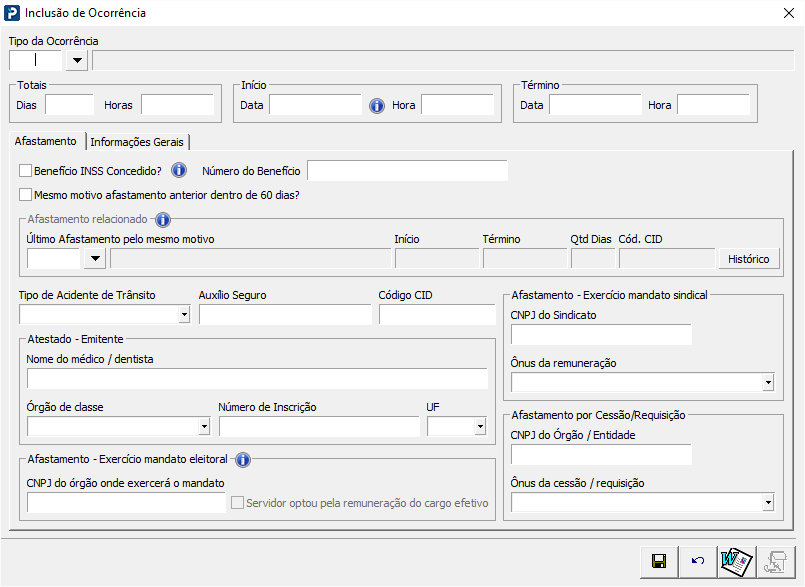Toggle Servidor optou pela remuneração checkbox

(237, 503)
